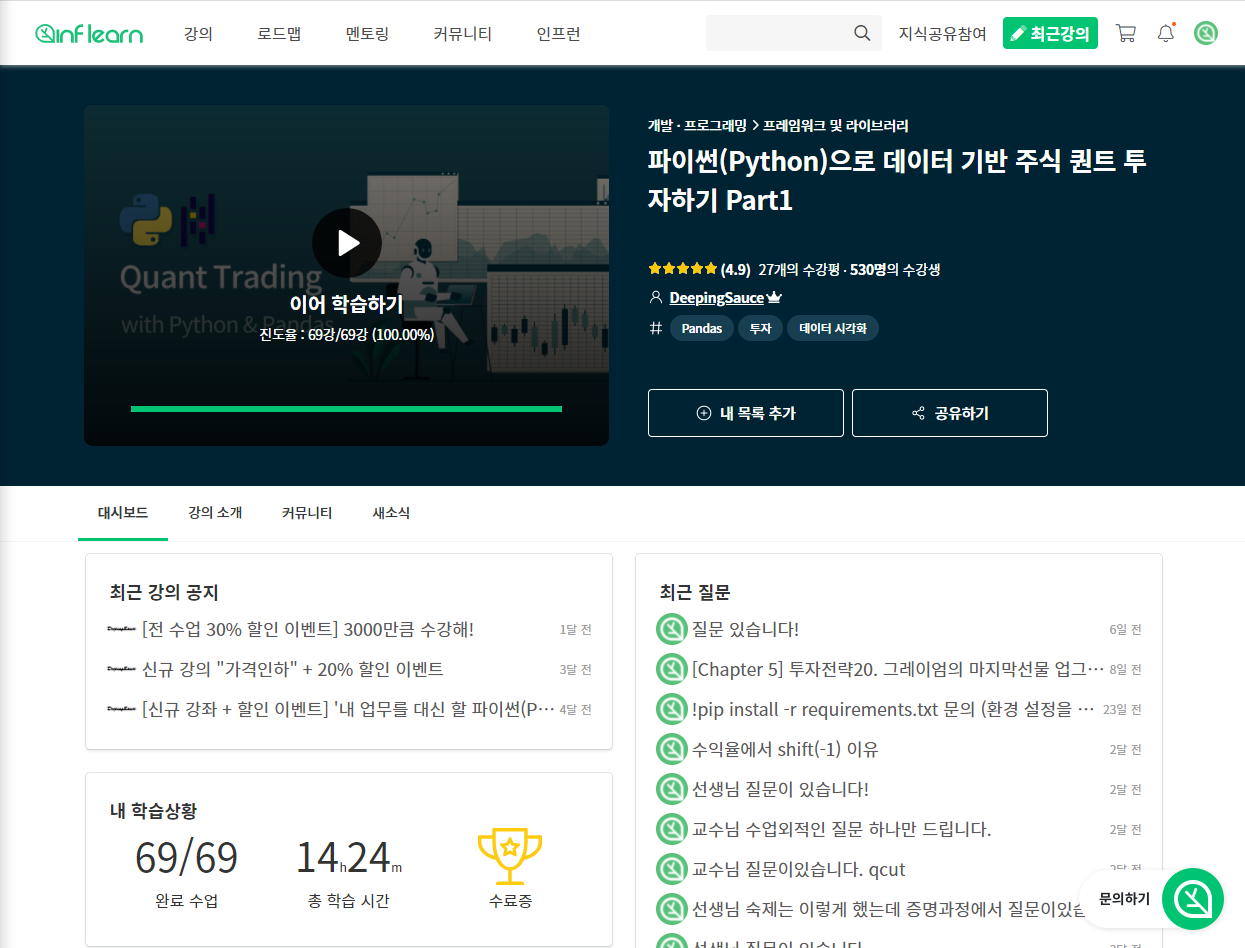The height and width of the screenshot is (948, 1245).
Task: Open the 커뮤니티 menu in top navigation
Action: pyautogui.click(x=462, y=33)
